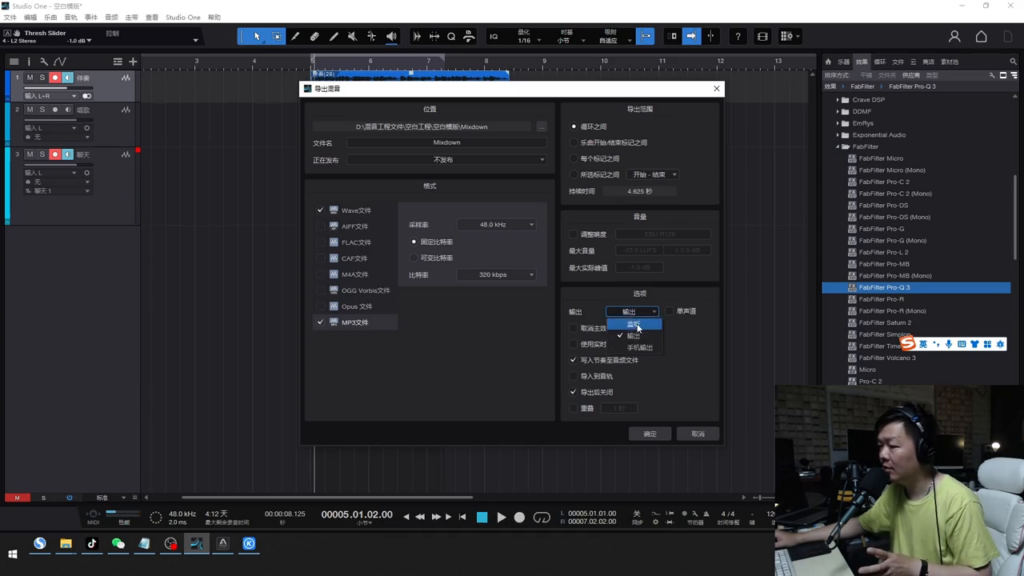Select the Eraser tool

click(314, 37)
